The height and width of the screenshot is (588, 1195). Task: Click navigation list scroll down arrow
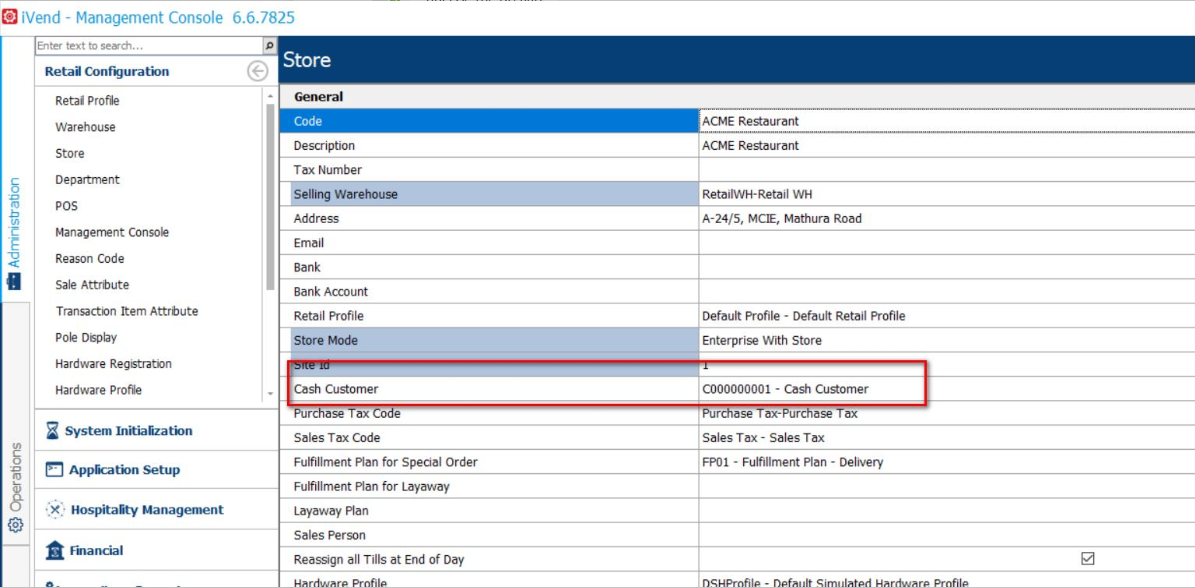[271, 394]
